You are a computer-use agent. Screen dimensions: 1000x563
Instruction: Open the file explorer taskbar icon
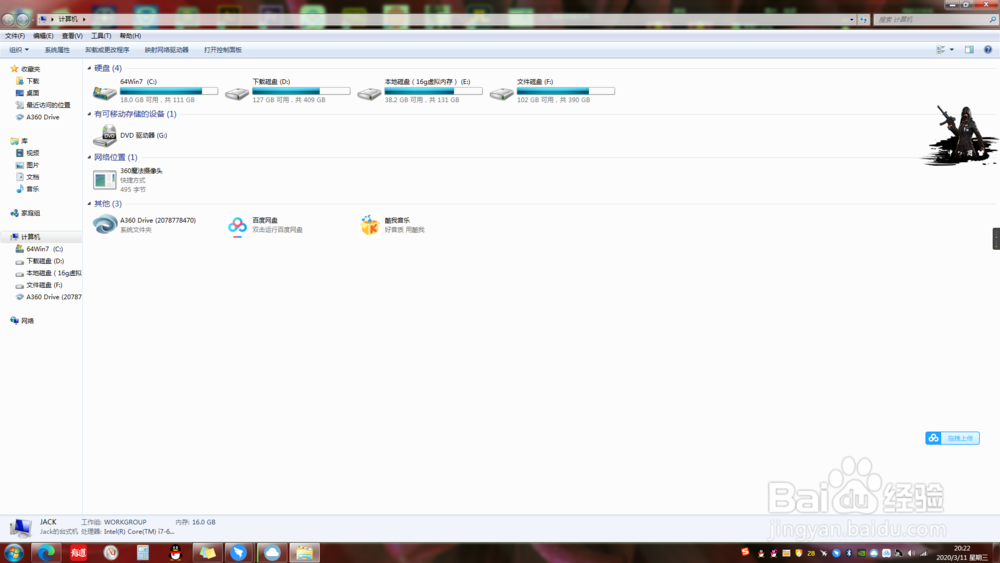click(x=304, y=552)
